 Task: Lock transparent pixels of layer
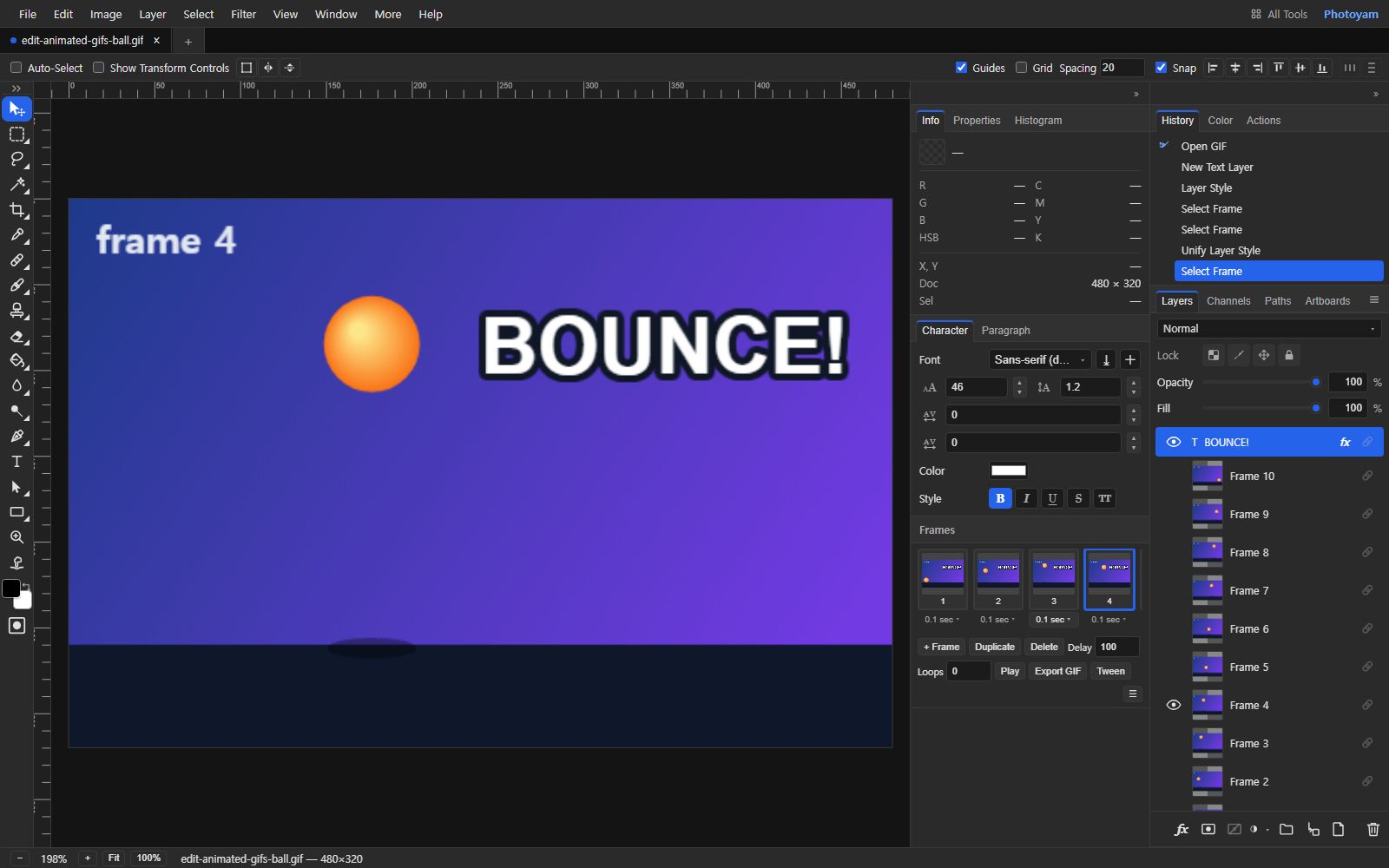tap(1214, 355)
